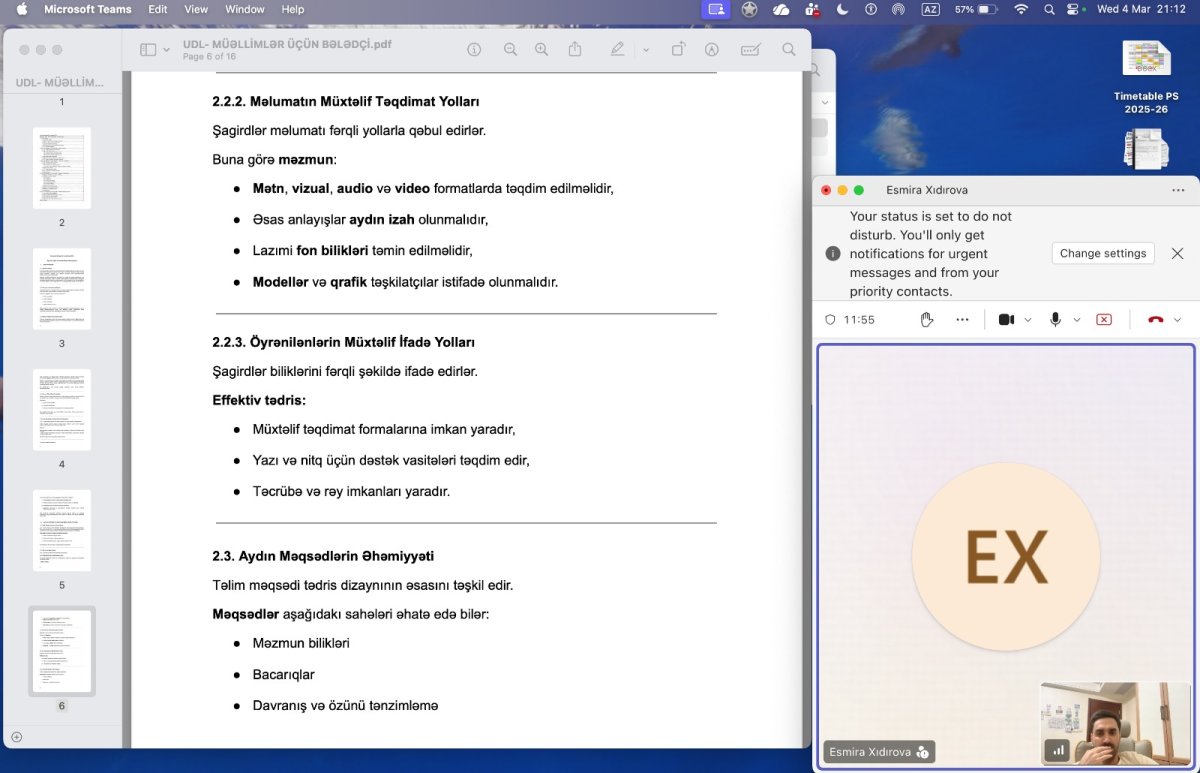Screen dimensions: 1200x773
Task: Toggle camera off in Teams call
Action: coord(1006,319)
